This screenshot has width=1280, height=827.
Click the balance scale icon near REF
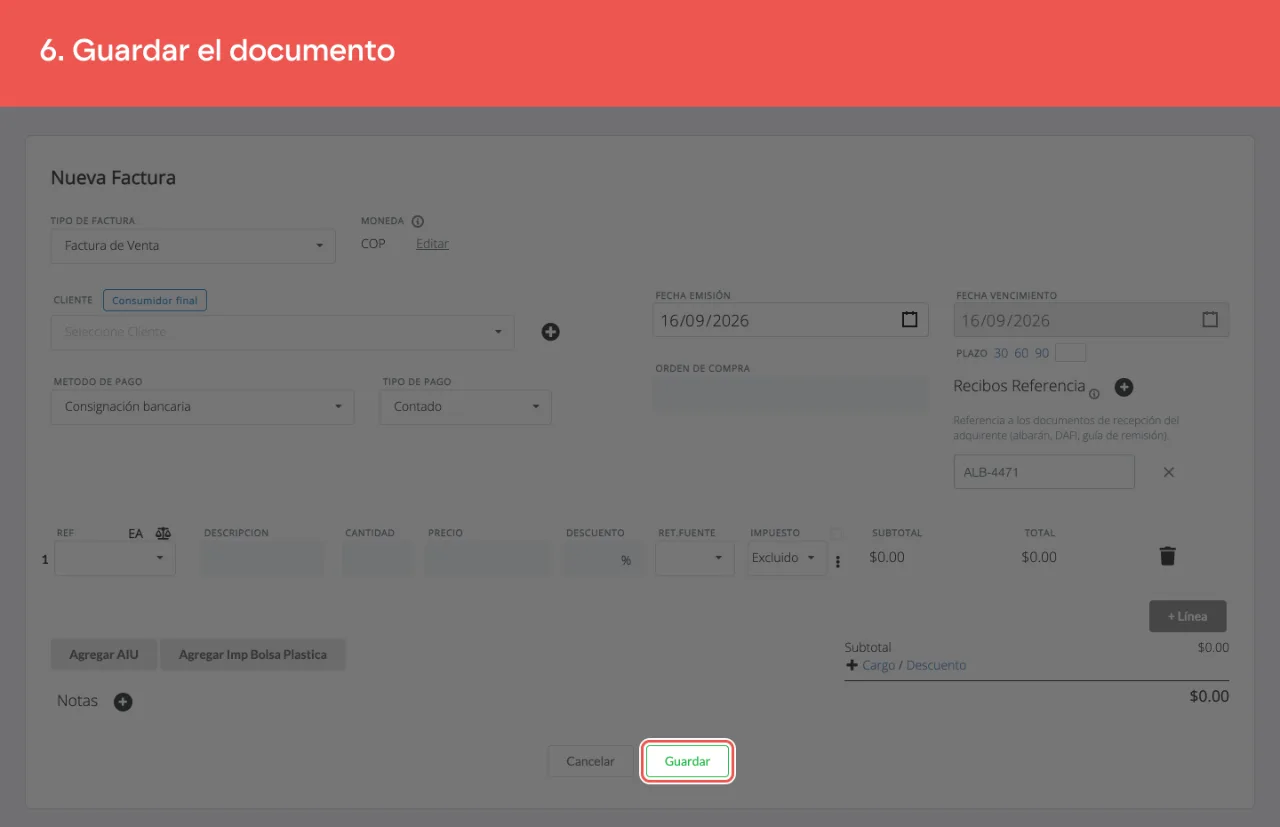163,533
